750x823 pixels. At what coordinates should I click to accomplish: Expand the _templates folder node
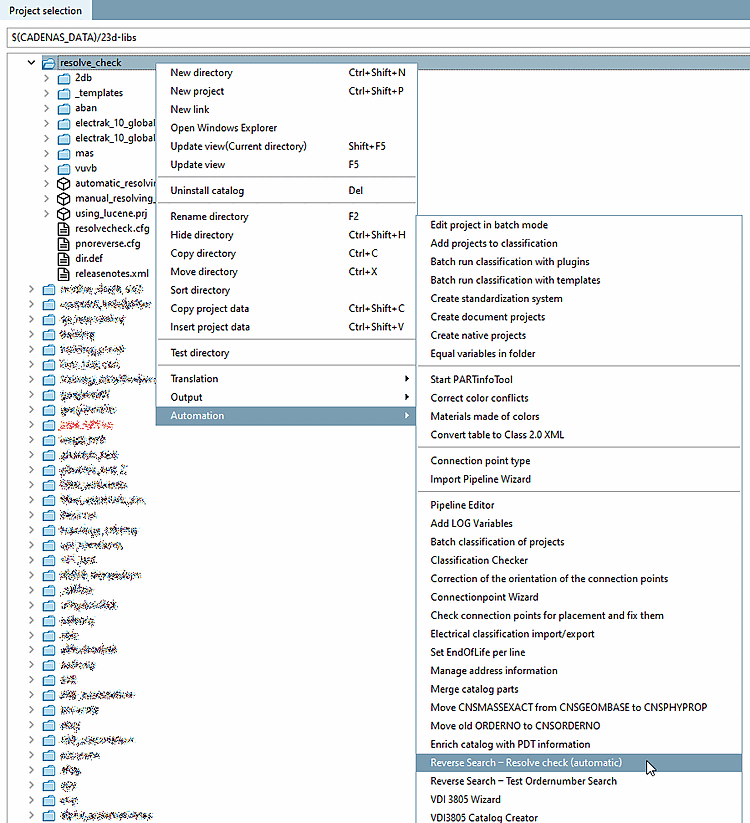[46, 93]
